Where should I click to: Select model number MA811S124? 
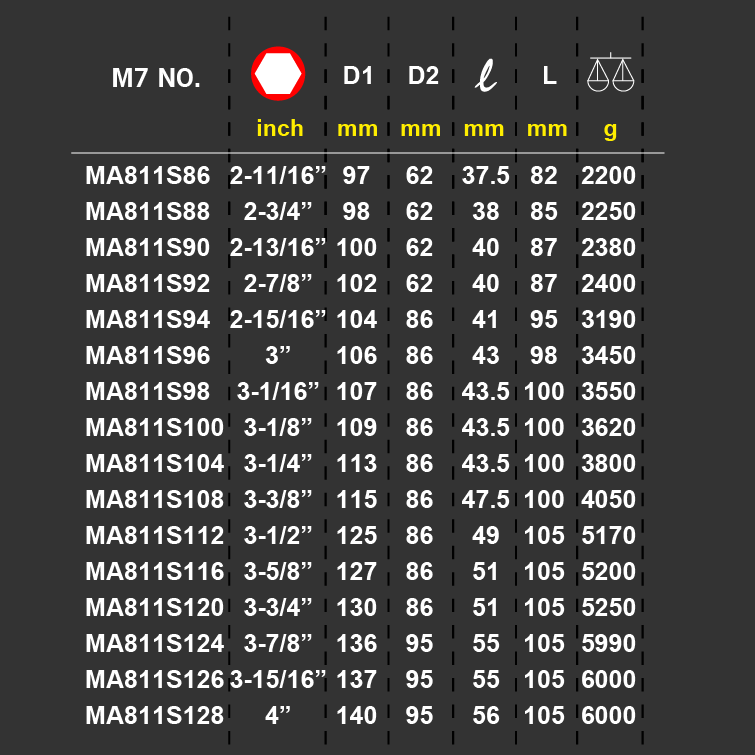(155, 643)
